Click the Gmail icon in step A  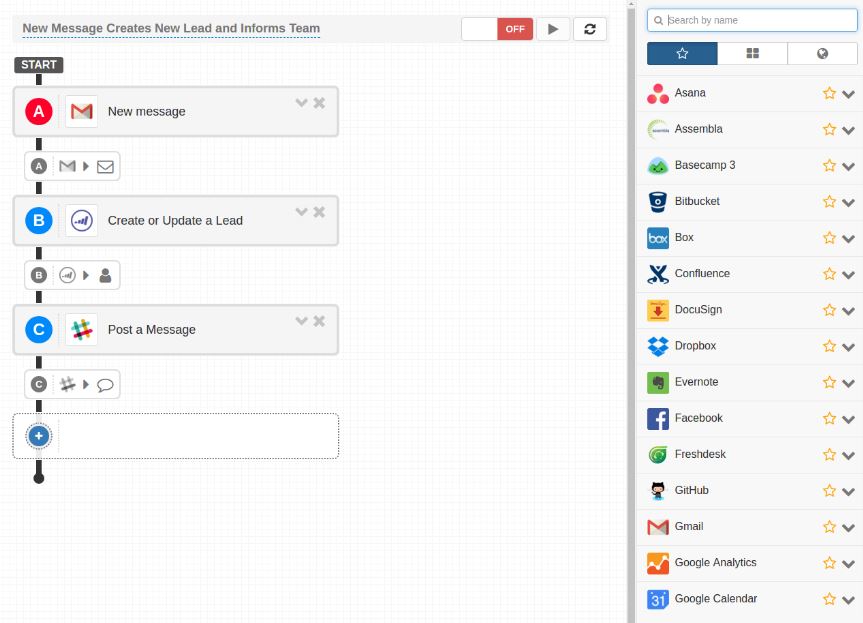81,112
